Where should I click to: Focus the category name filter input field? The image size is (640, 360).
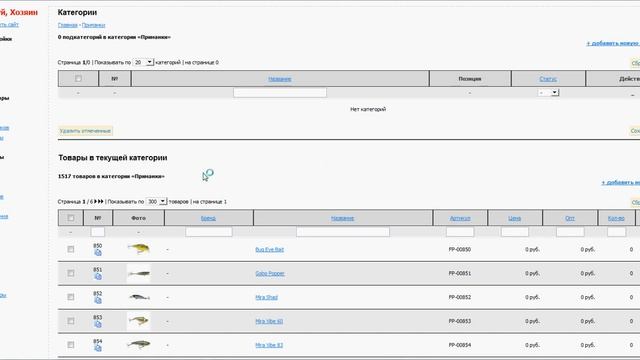pos(280,93)
